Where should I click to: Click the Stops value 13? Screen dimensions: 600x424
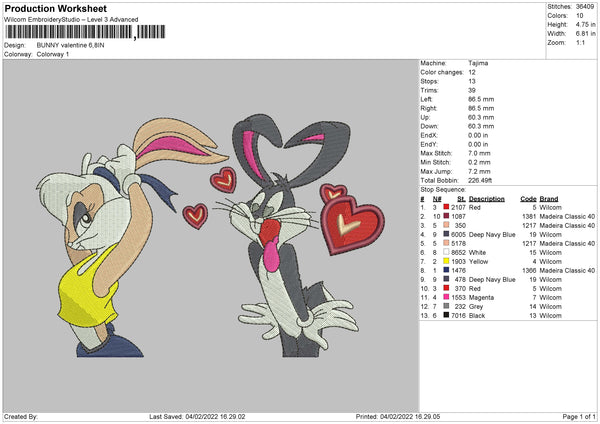pyautogui.click(x=472, y=81)
